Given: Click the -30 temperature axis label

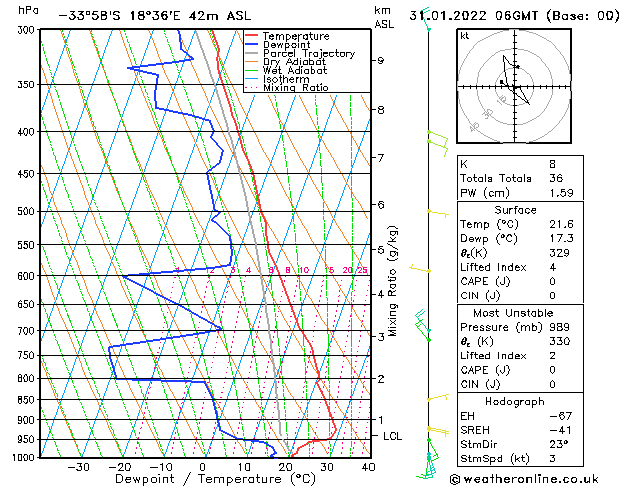Looking at the screenshot, I should tap(78, 467).
